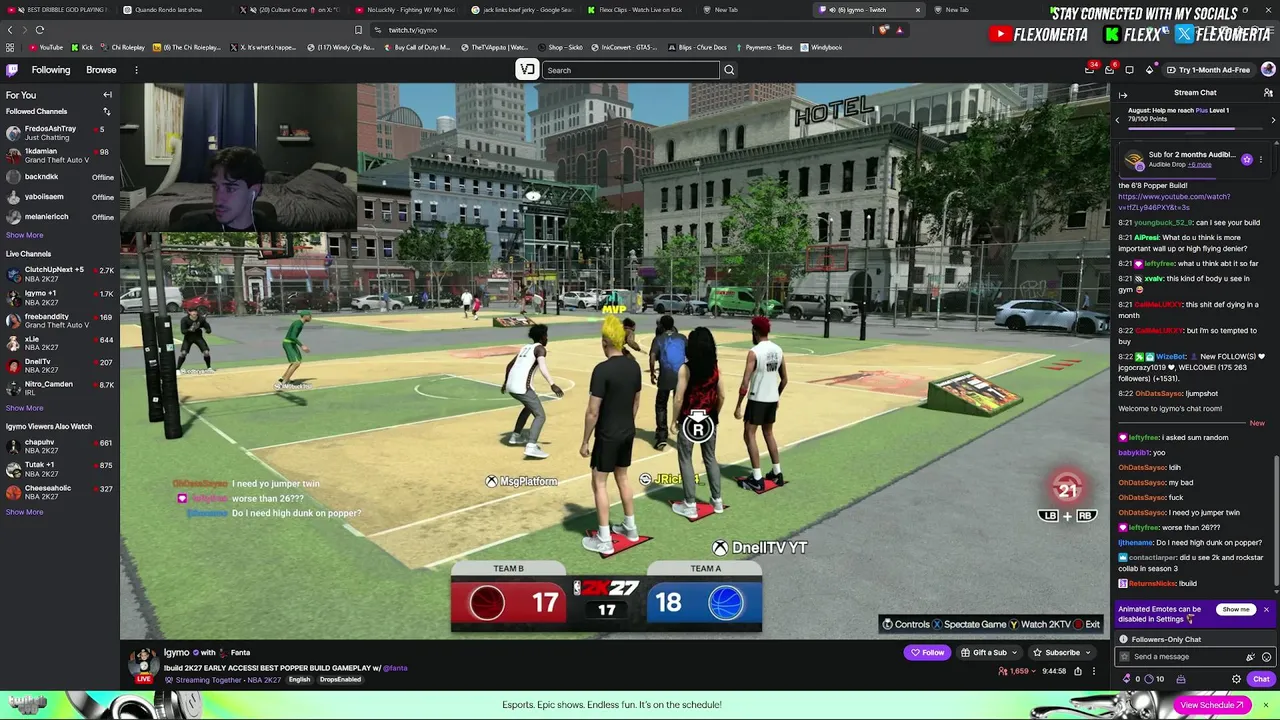Open DnellTv live channel
The width and height of the screenshot is (1280, 720).
tap(60, 365)
